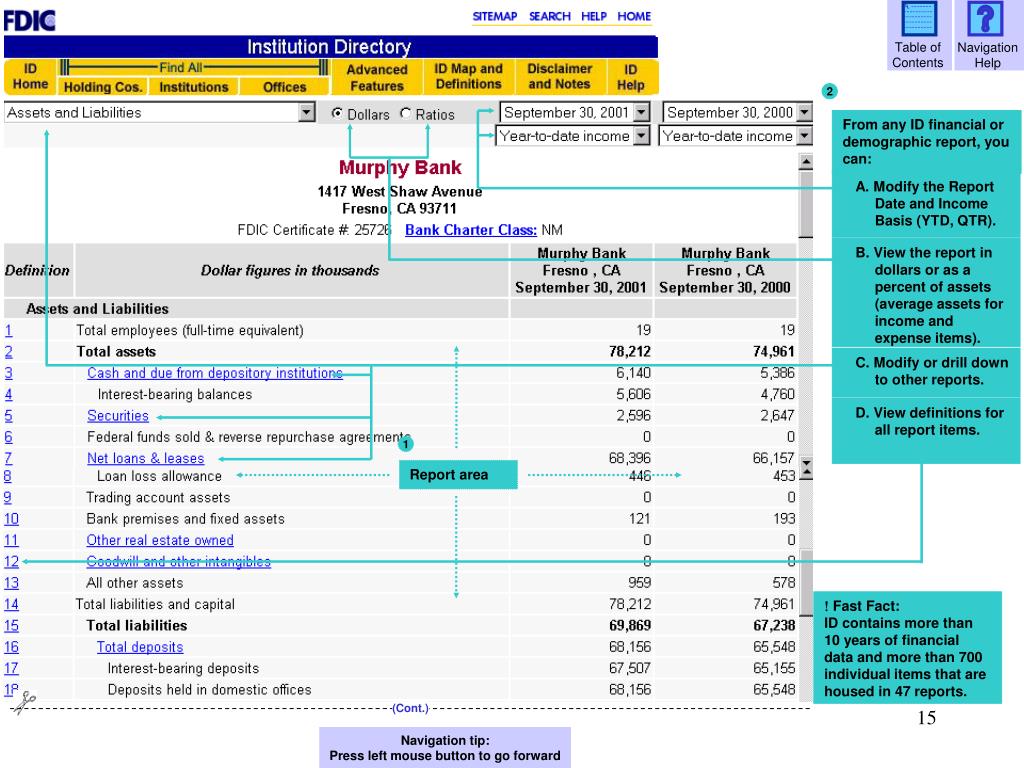Open the Bank Charter Class link

tap(470, 230)
